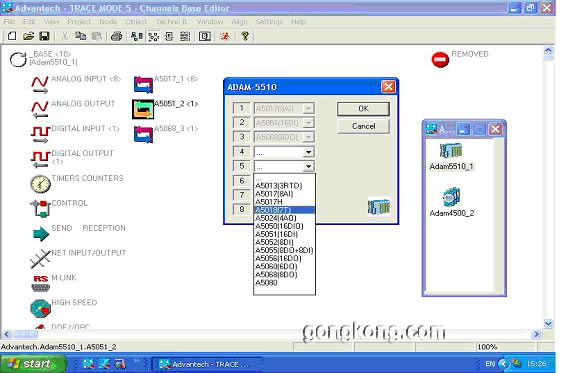Open the slot 2 A5051(16DI) dropdown

[x=308, y=123]
